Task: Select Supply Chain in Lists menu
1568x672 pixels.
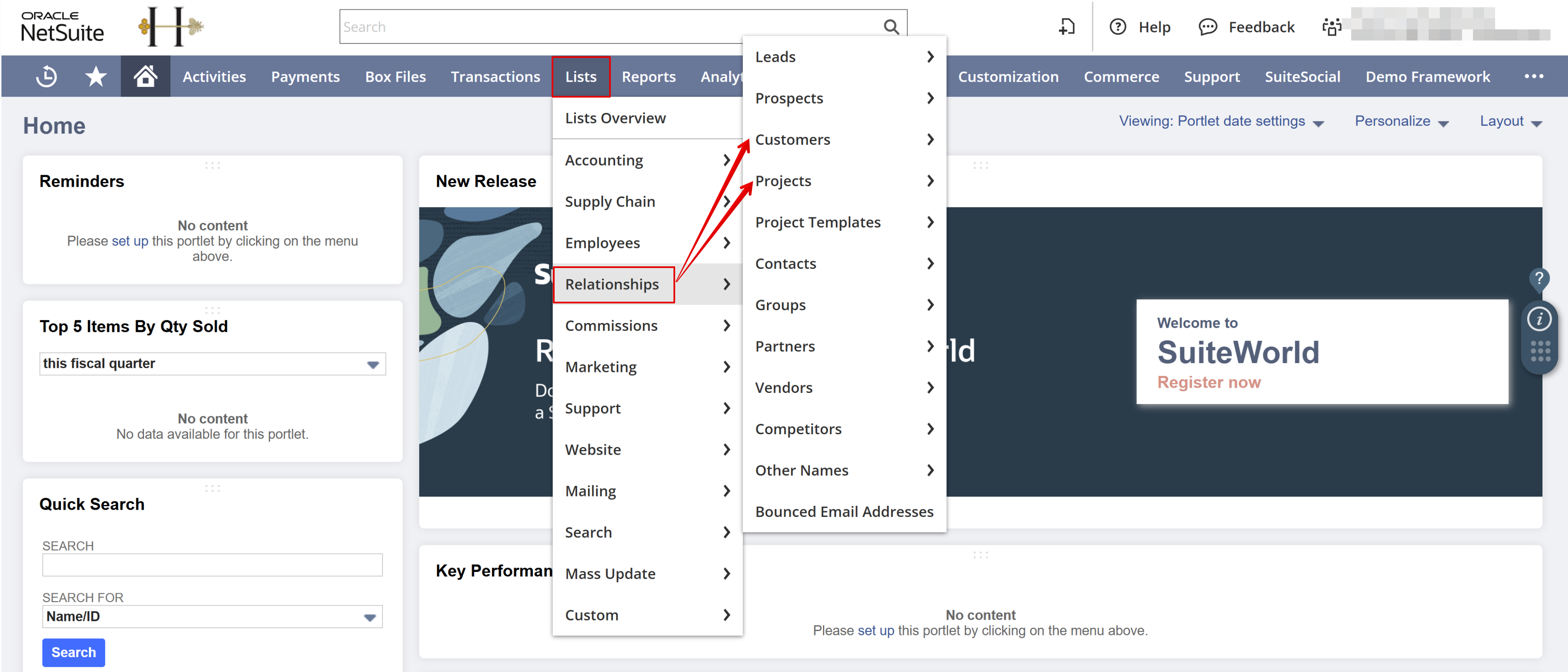Action: click(x=647, y=202)
